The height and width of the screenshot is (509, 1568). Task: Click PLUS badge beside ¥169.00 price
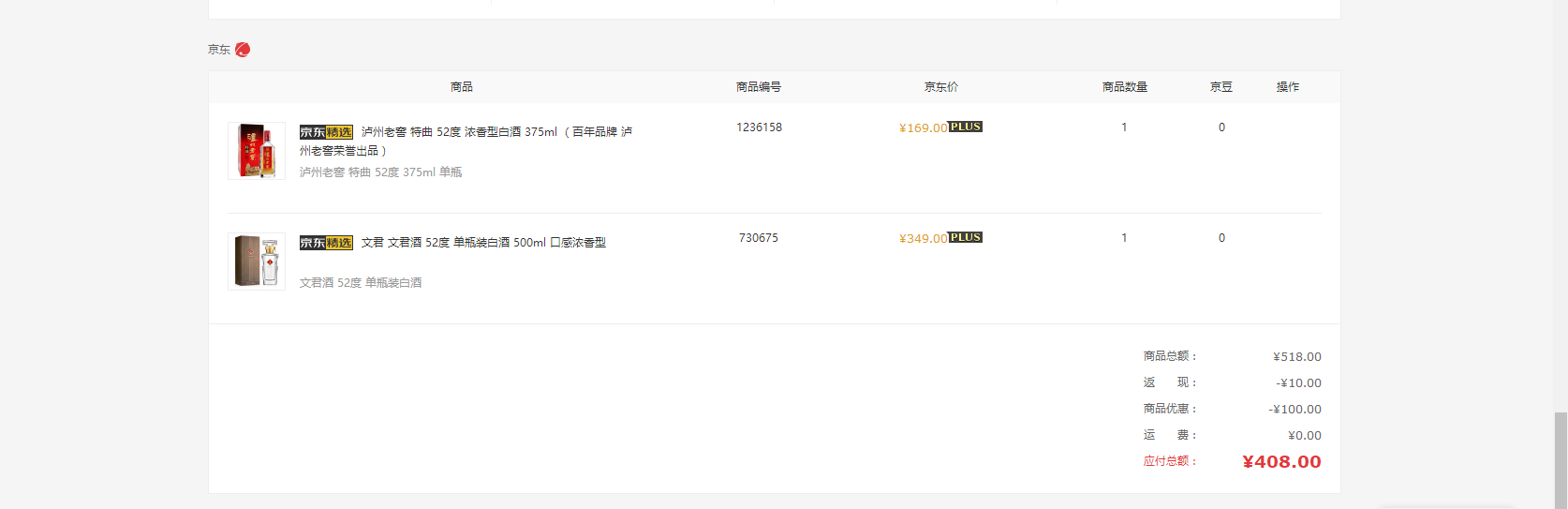966,127
